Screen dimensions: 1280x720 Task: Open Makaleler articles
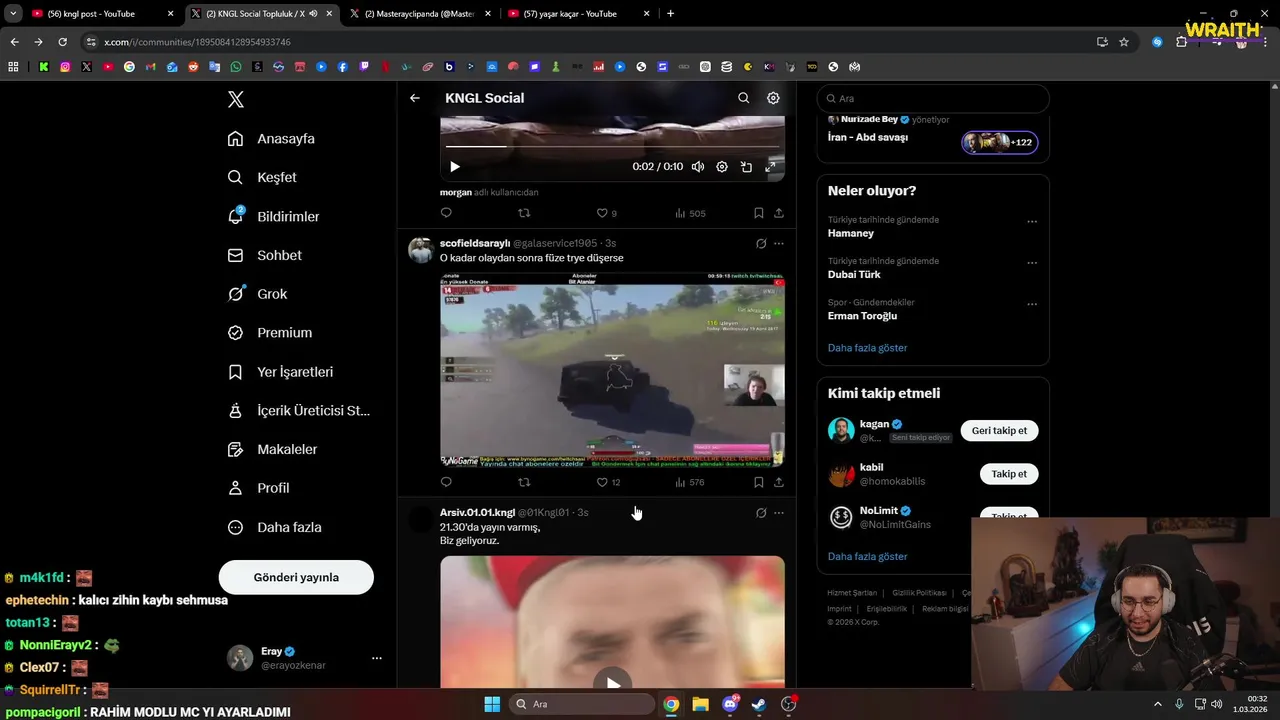tap(272, 450)
